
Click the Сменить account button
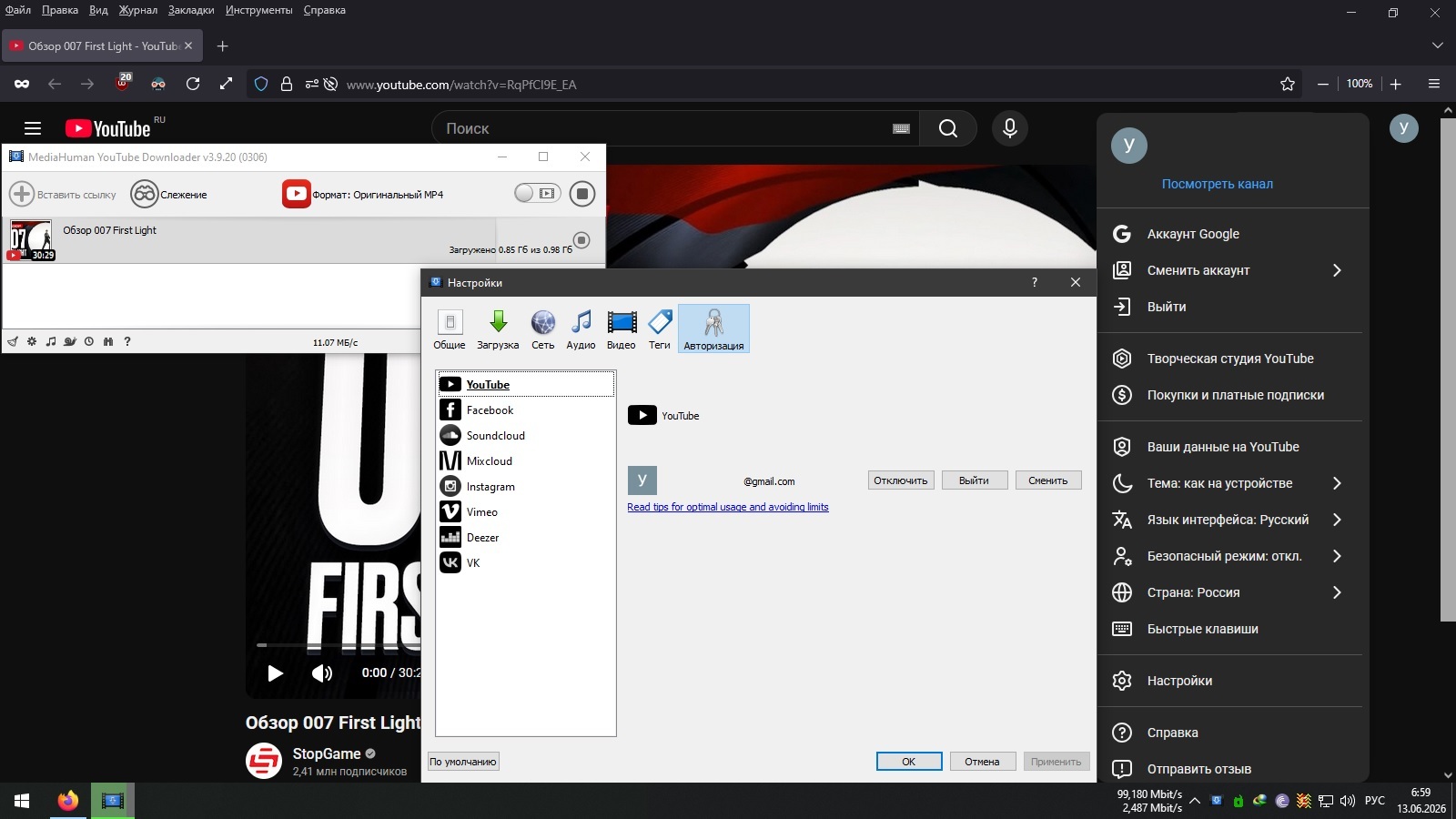pos(1048,480)
